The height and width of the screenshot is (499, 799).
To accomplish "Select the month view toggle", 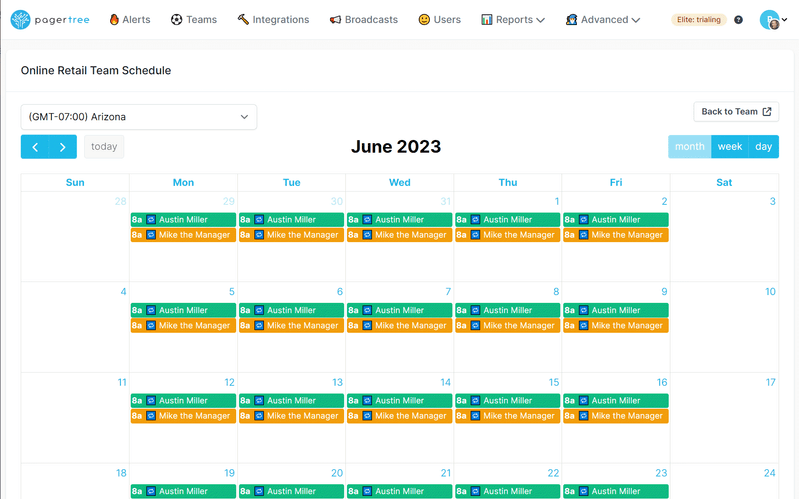I will click(689, 147).
